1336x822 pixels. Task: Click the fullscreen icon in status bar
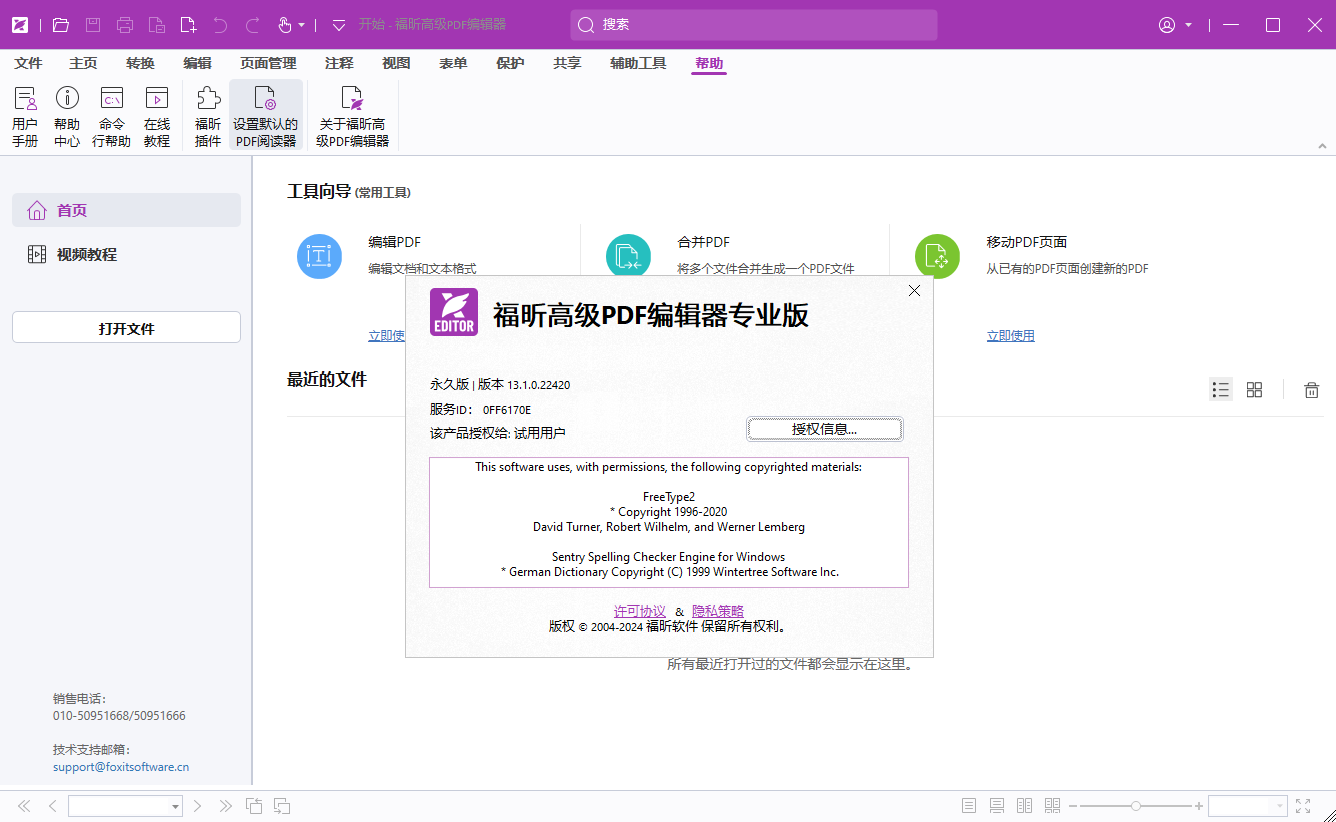[x=1303, y=806]
